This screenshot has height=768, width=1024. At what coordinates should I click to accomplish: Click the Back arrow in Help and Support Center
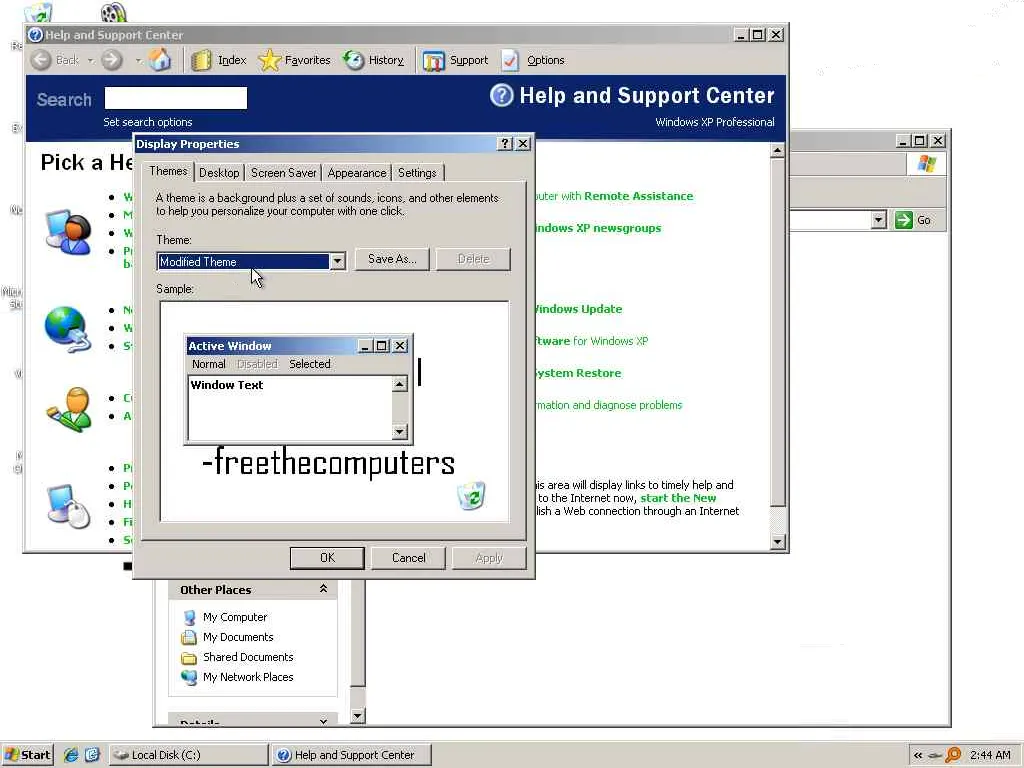point(41,60)
